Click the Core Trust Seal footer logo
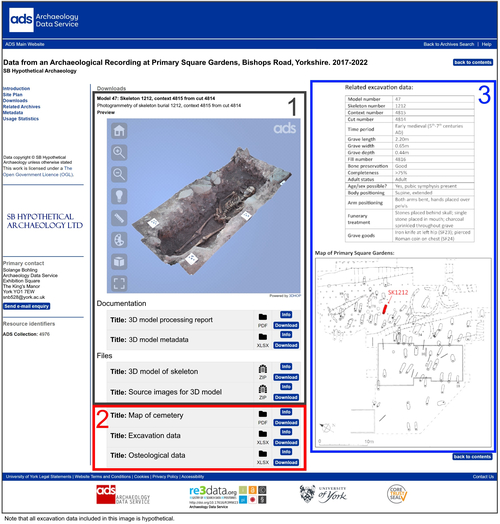This screenshot has width=500, height=524. tap(397, 494)
